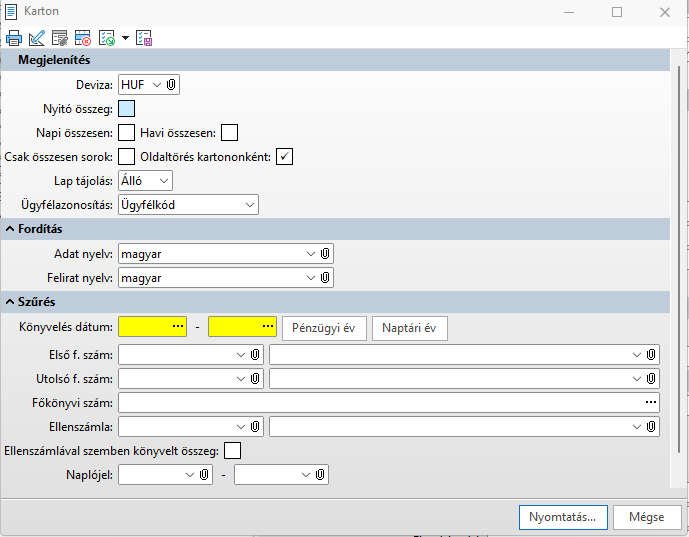The image size is (689, 537).
Task: Click the paperclip in Első f. szám code field
Action: point(255,355)
